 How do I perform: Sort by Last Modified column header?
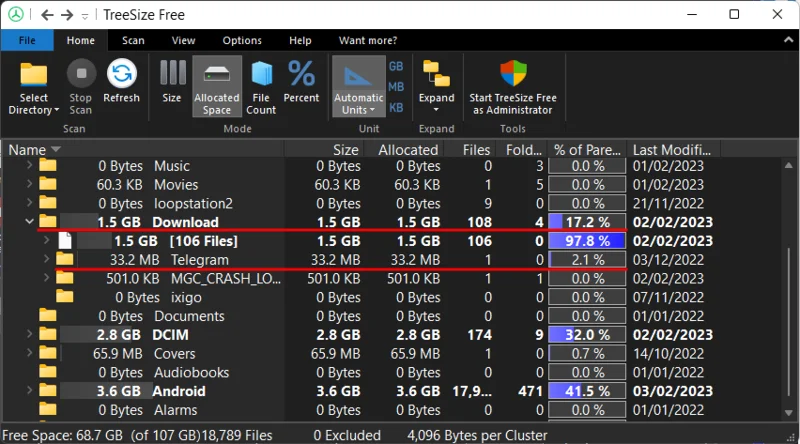(x=673, y=150)
